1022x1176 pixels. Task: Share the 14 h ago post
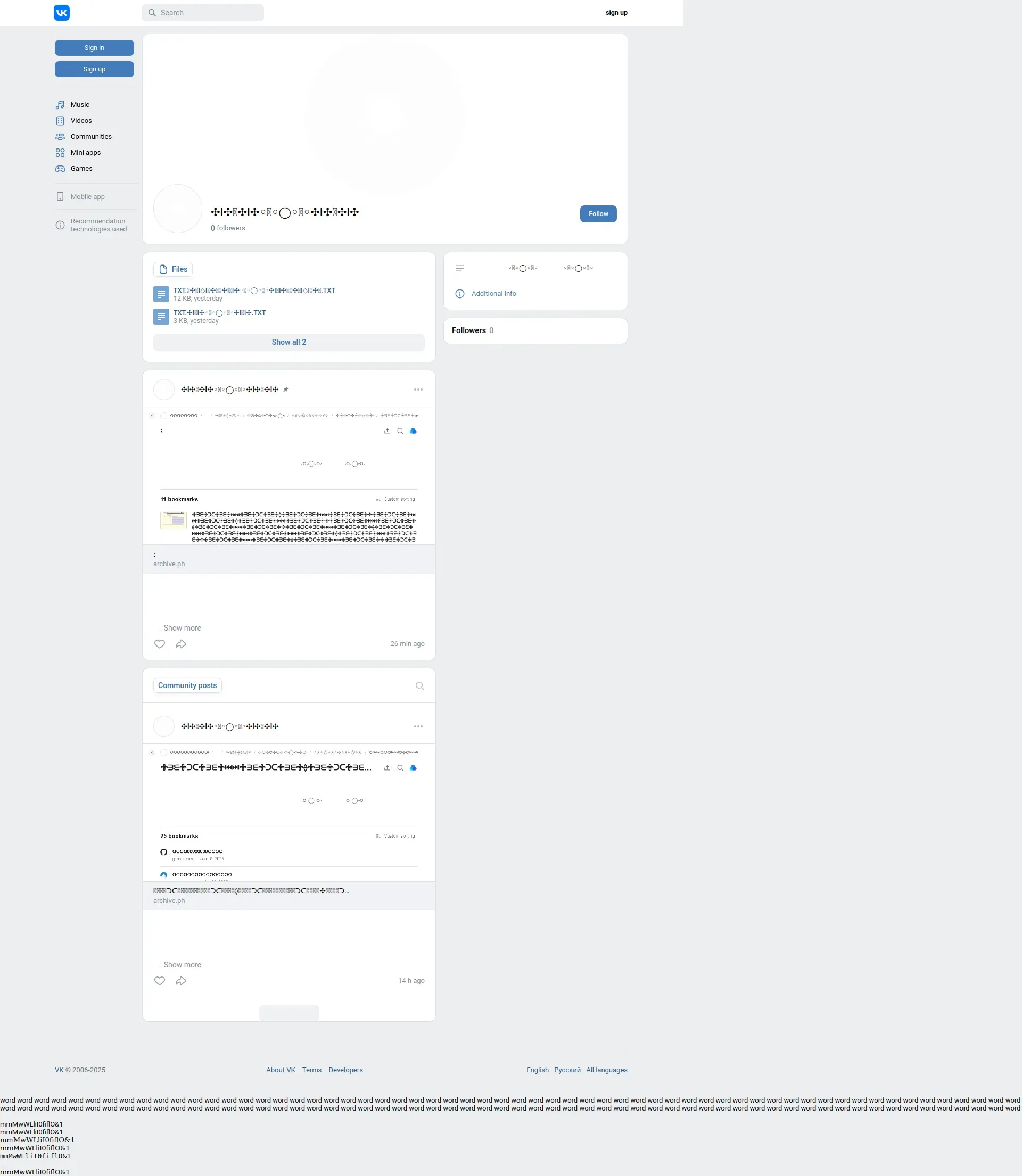point(181,981)
